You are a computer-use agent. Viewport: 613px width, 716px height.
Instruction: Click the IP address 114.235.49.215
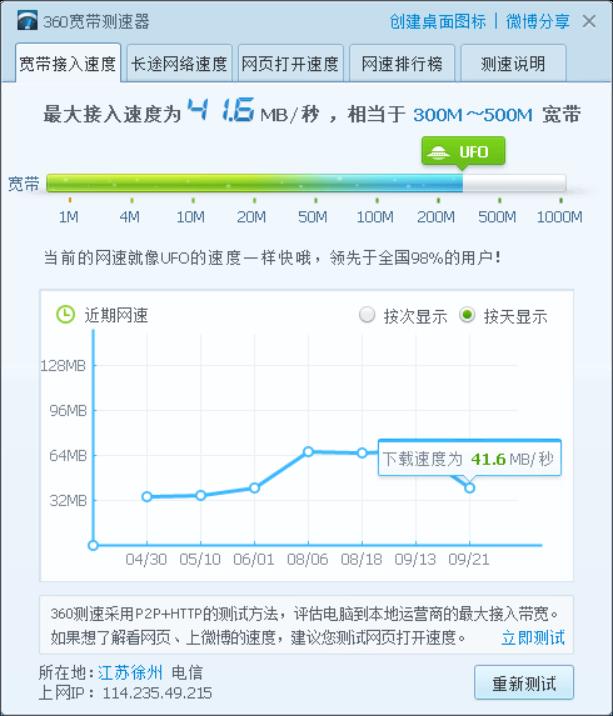pyautogui.click(x=157, y=693)
